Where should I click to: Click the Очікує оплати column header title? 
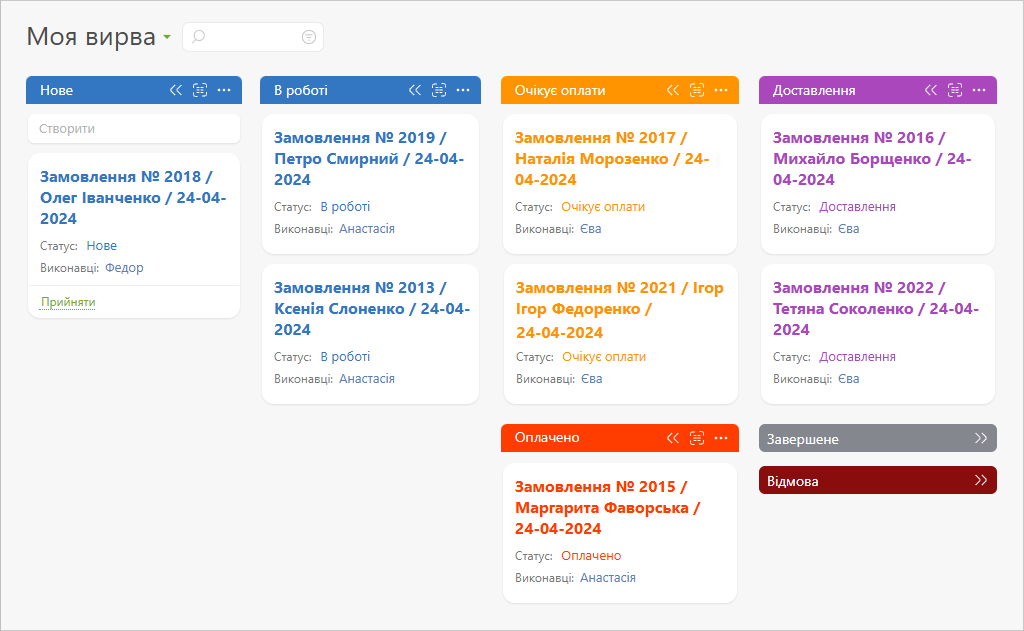click(560, 90)
